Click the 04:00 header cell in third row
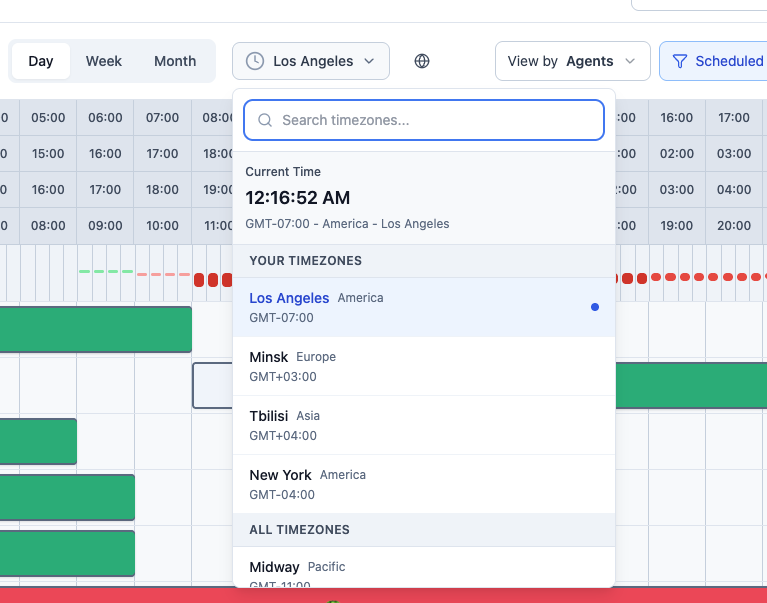This screenshot has height=603, width=767. point(734,189)
